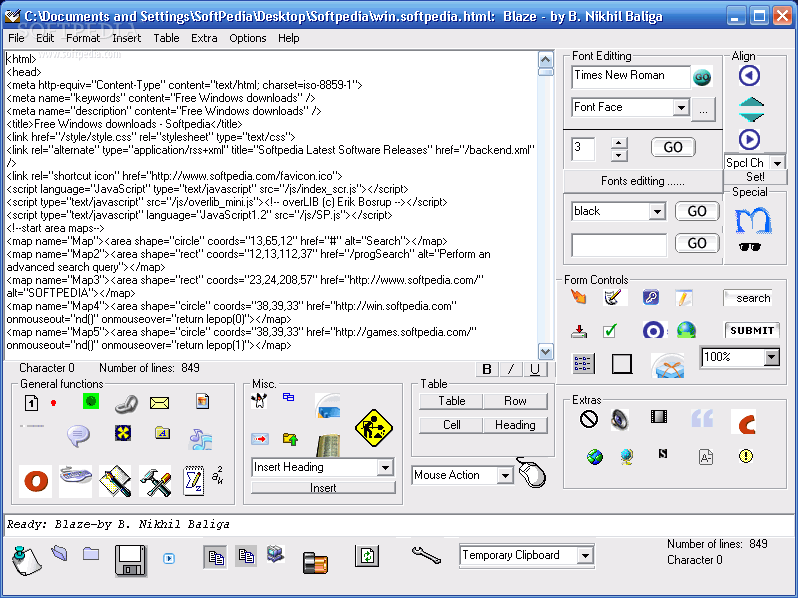This screenshot has width=798, height=598.
Task: Click the green refresh page icon
Action: 367,556
